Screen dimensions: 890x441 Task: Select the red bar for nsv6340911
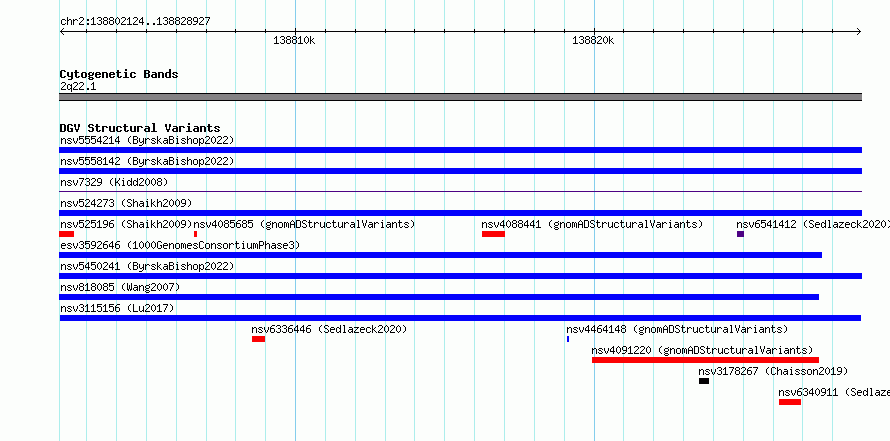[790, 402]
